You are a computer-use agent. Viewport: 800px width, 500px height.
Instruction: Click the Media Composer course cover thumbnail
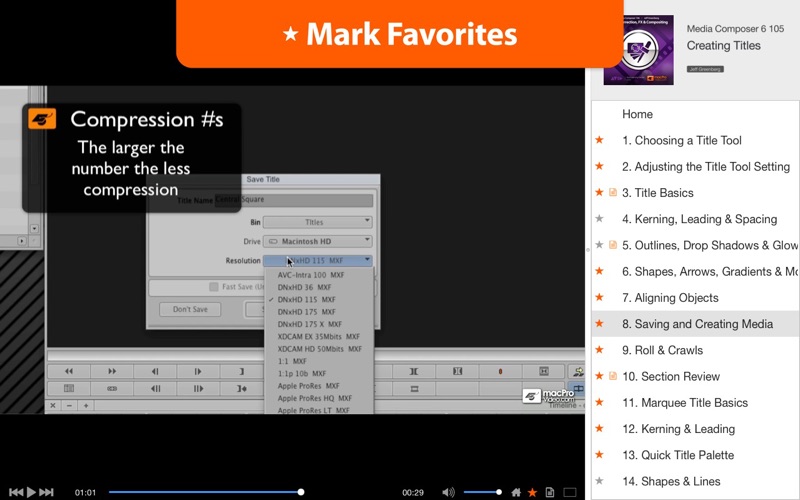(639, 50)
